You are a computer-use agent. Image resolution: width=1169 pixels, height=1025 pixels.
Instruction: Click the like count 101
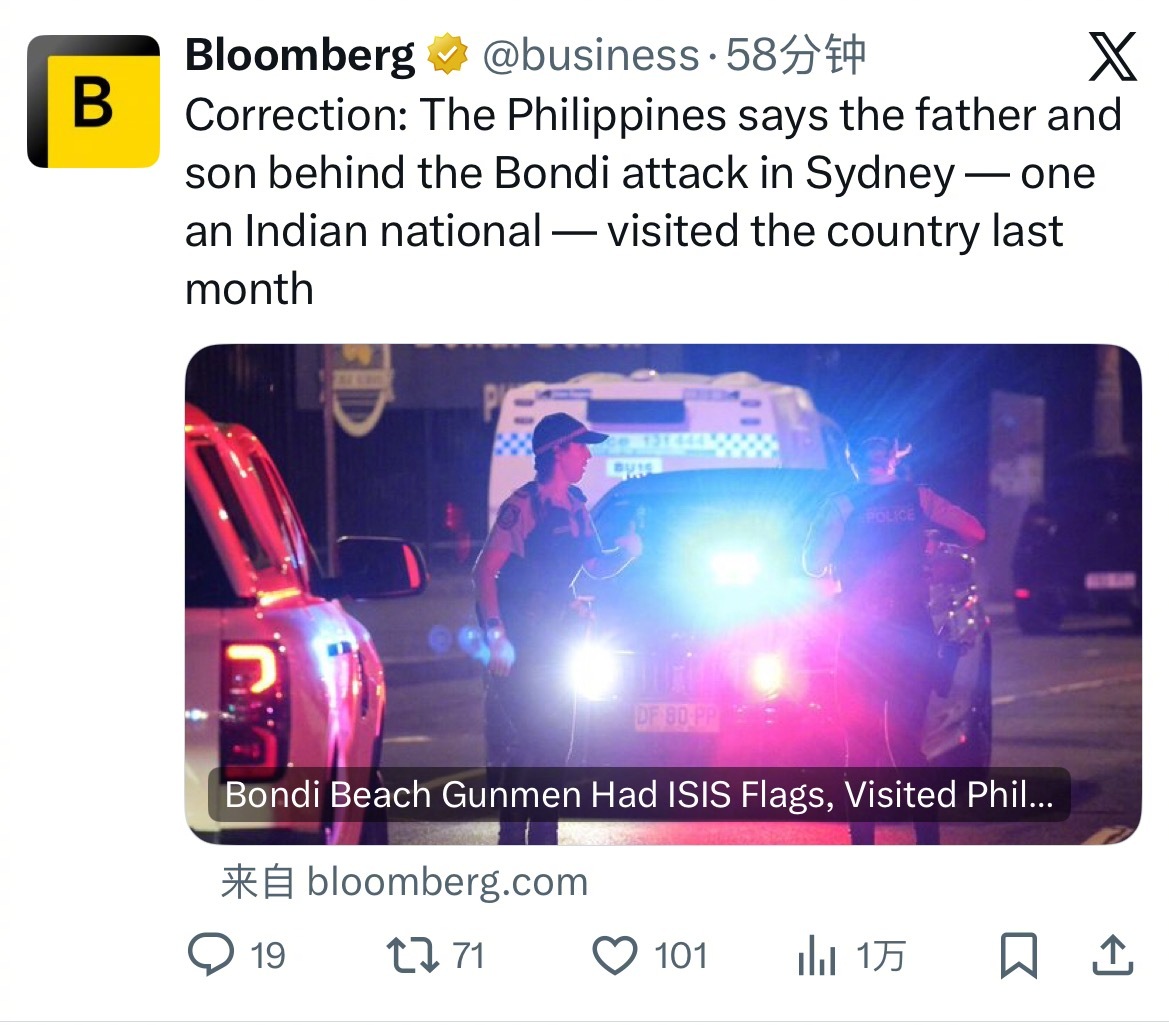coord(680,956)
